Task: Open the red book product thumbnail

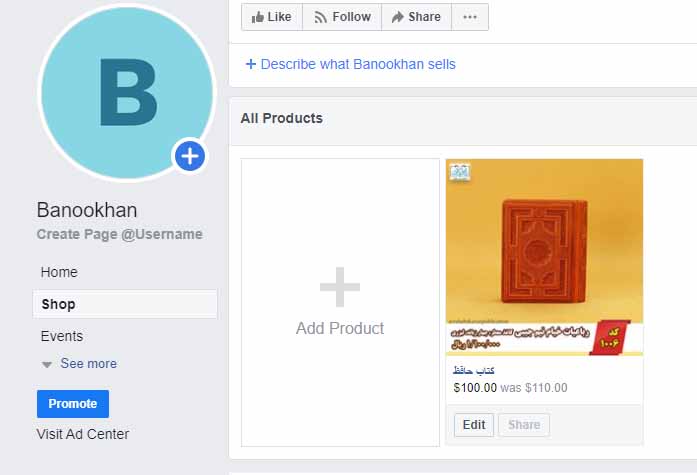Action: coord(545,257)
